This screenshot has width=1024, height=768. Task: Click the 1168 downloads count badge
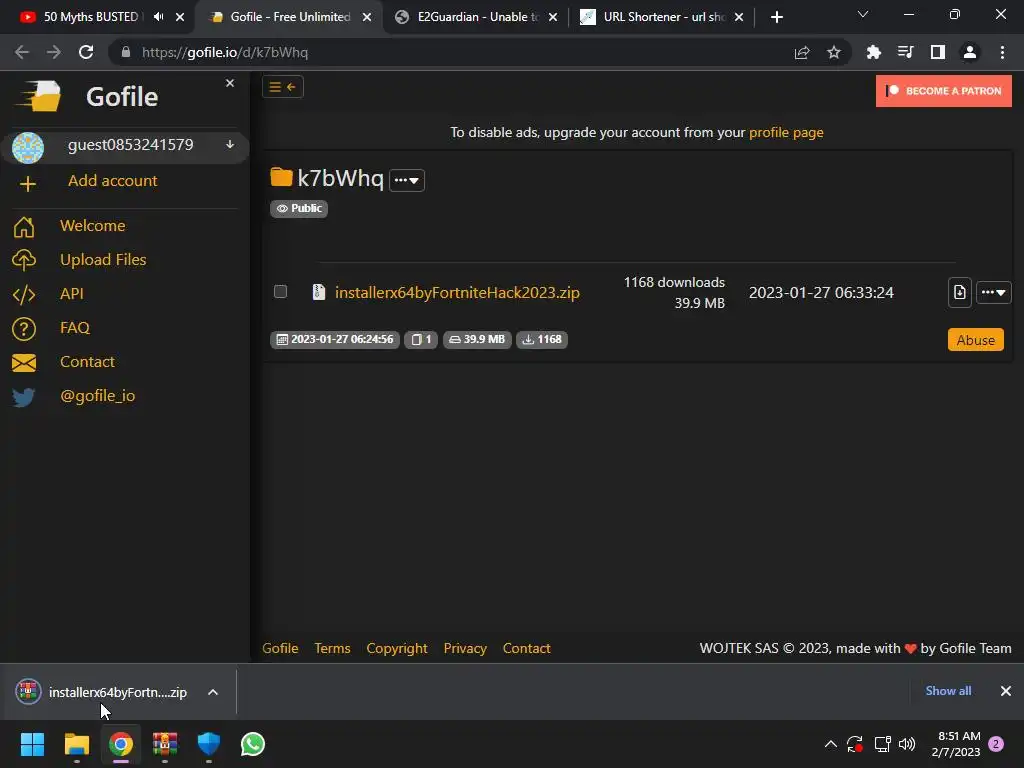(x=542, y=340)
